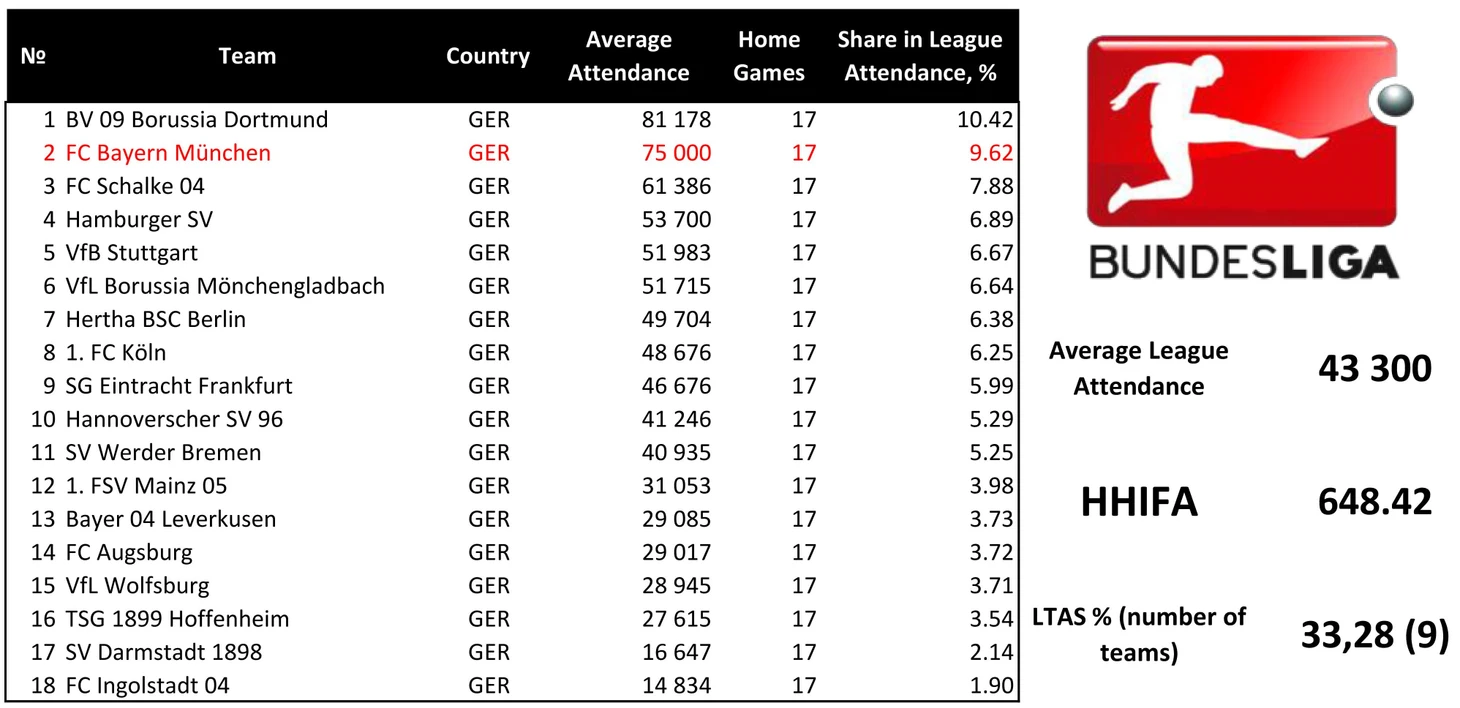The width and height of the screenshot is (1460, 708).
Task: Click the Hertha BSC Berlin team cell
Action: tap(155, 320)
